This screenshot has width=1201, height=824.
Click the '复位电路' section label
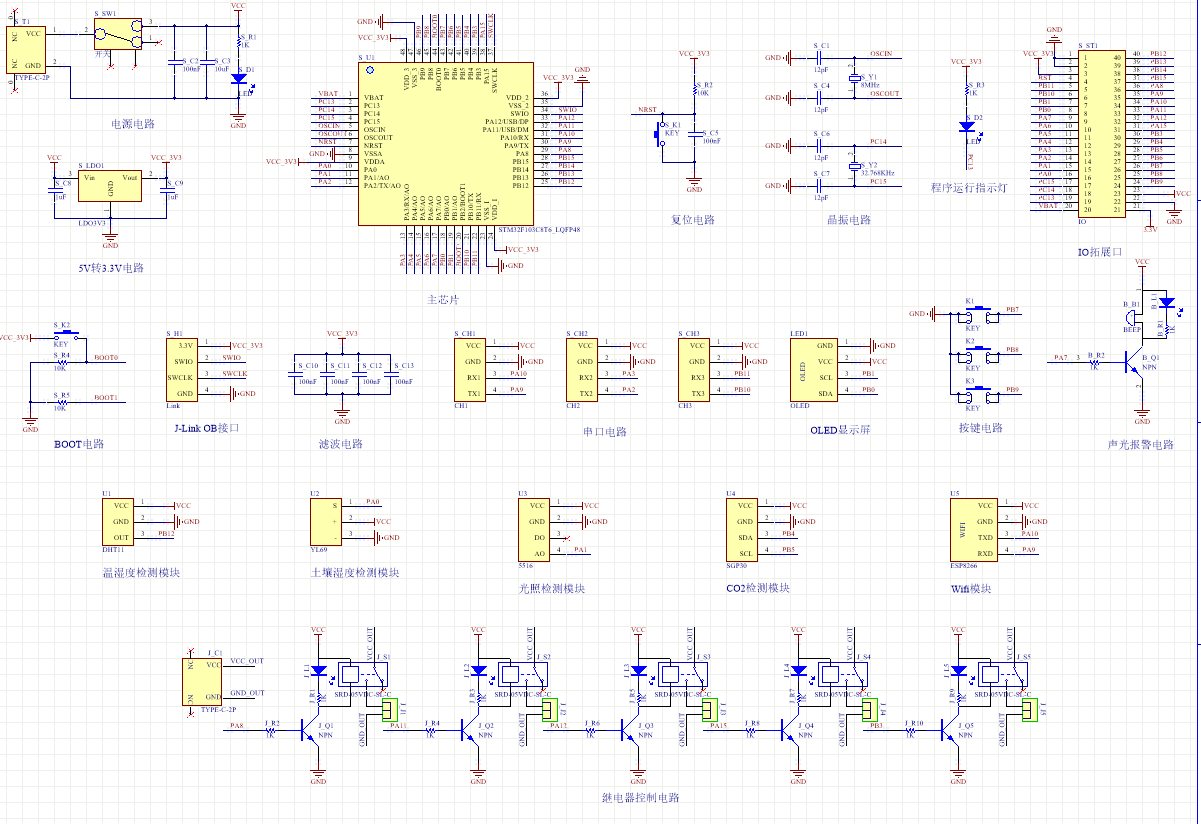point(693,219)
